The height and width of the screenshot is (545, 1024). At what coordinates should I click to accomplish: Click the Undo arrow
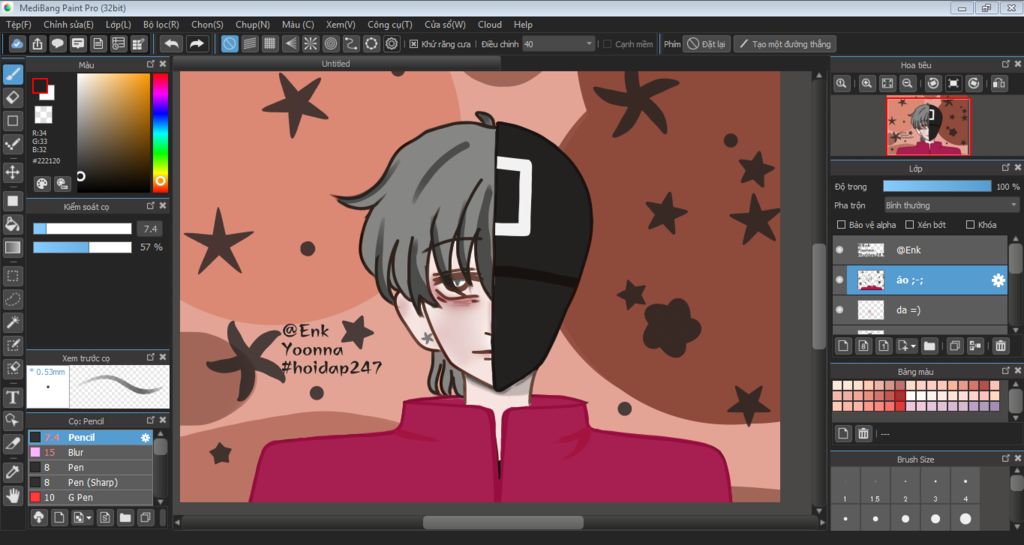172,44
